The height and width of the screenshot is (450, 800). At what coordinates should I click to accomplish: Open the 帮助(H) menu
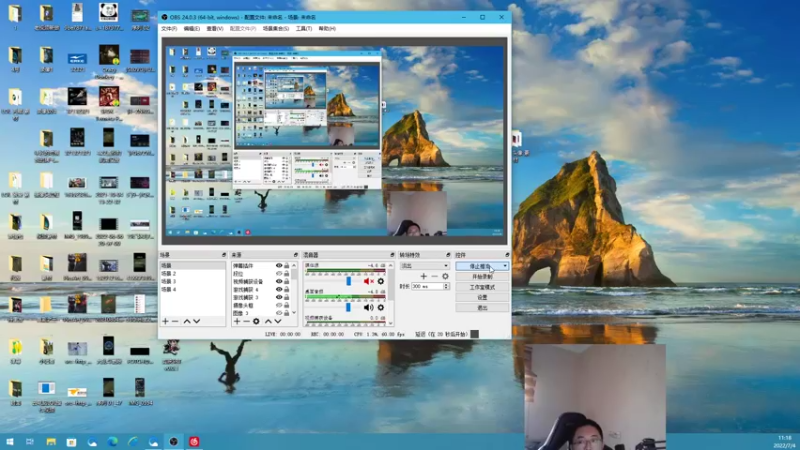(x=327, y=29)
